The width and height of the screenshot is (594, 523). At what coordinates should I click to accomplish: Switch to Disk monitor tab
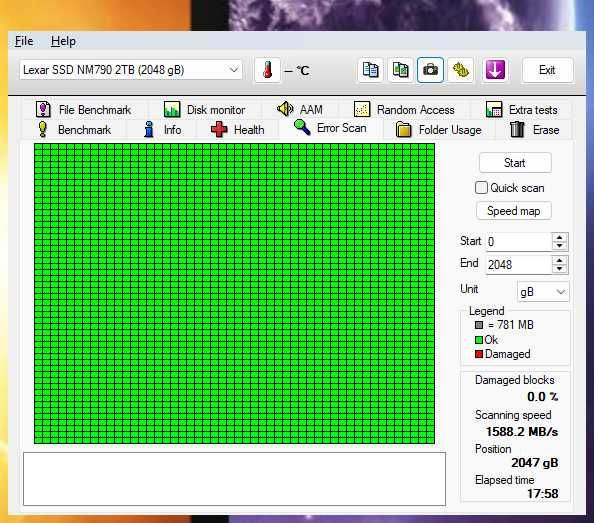[x=205, y=110]
